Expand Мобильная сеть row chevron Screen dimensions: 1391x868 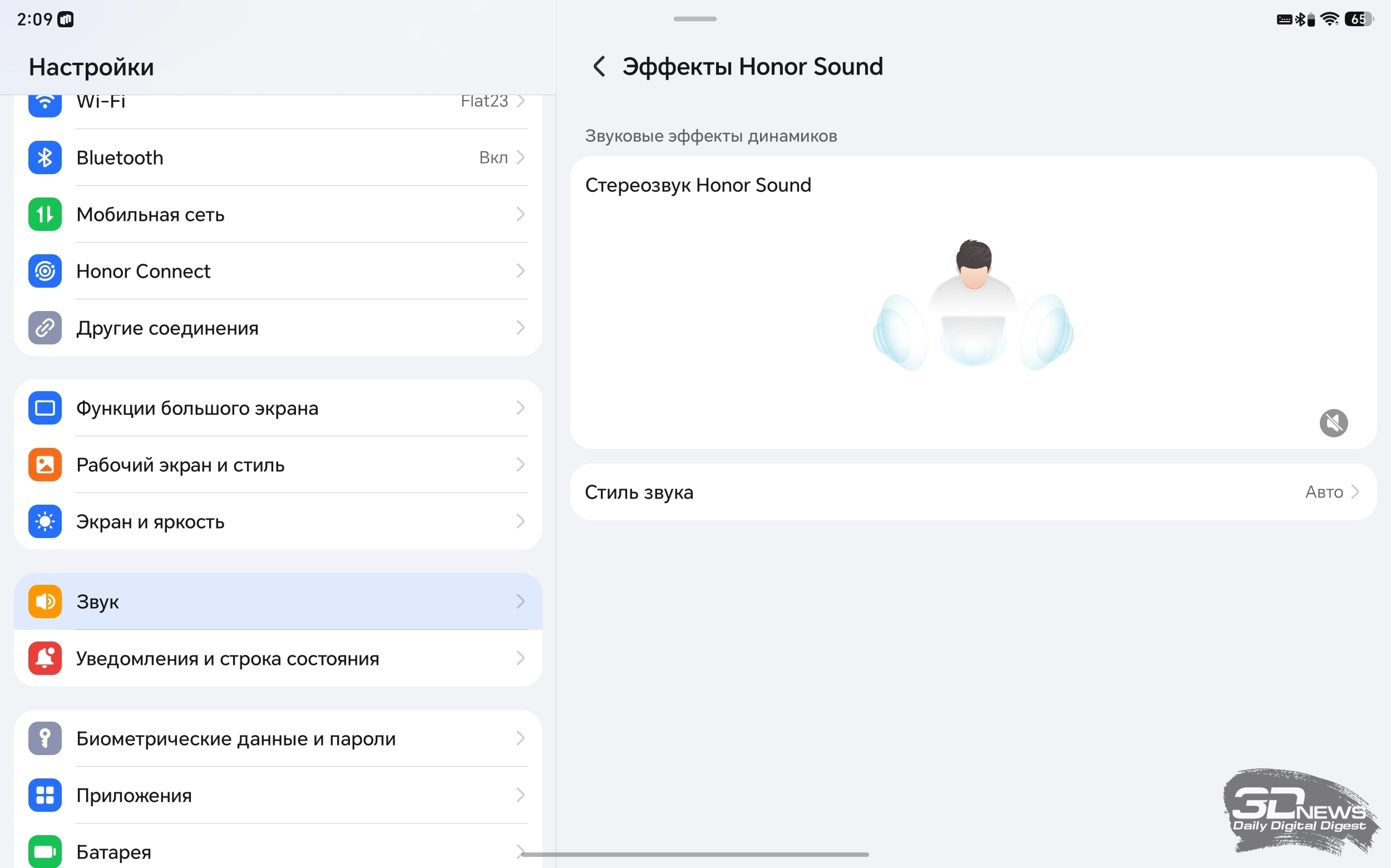521,214
